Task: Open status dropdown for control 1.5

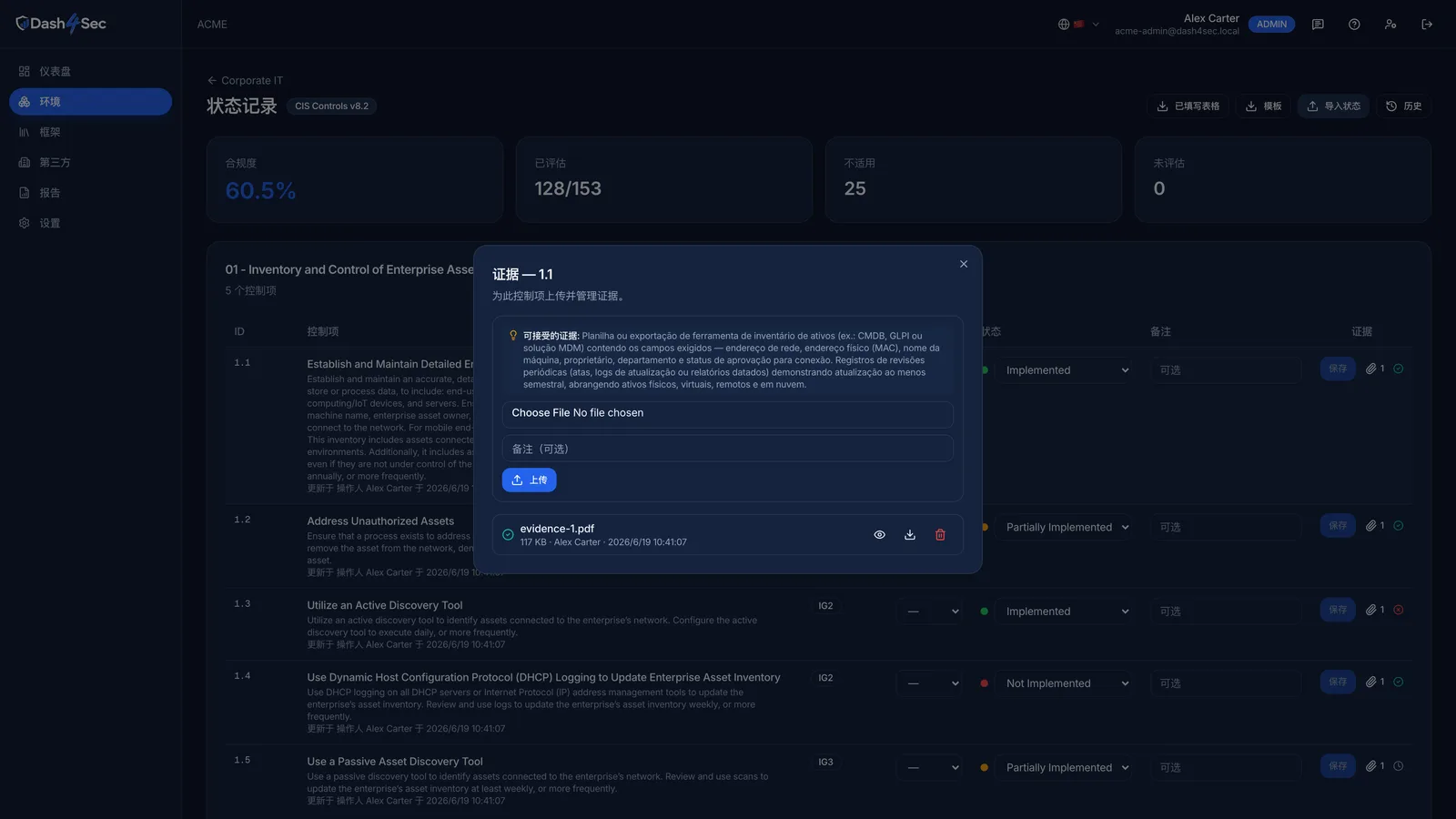Action: 1064,767
